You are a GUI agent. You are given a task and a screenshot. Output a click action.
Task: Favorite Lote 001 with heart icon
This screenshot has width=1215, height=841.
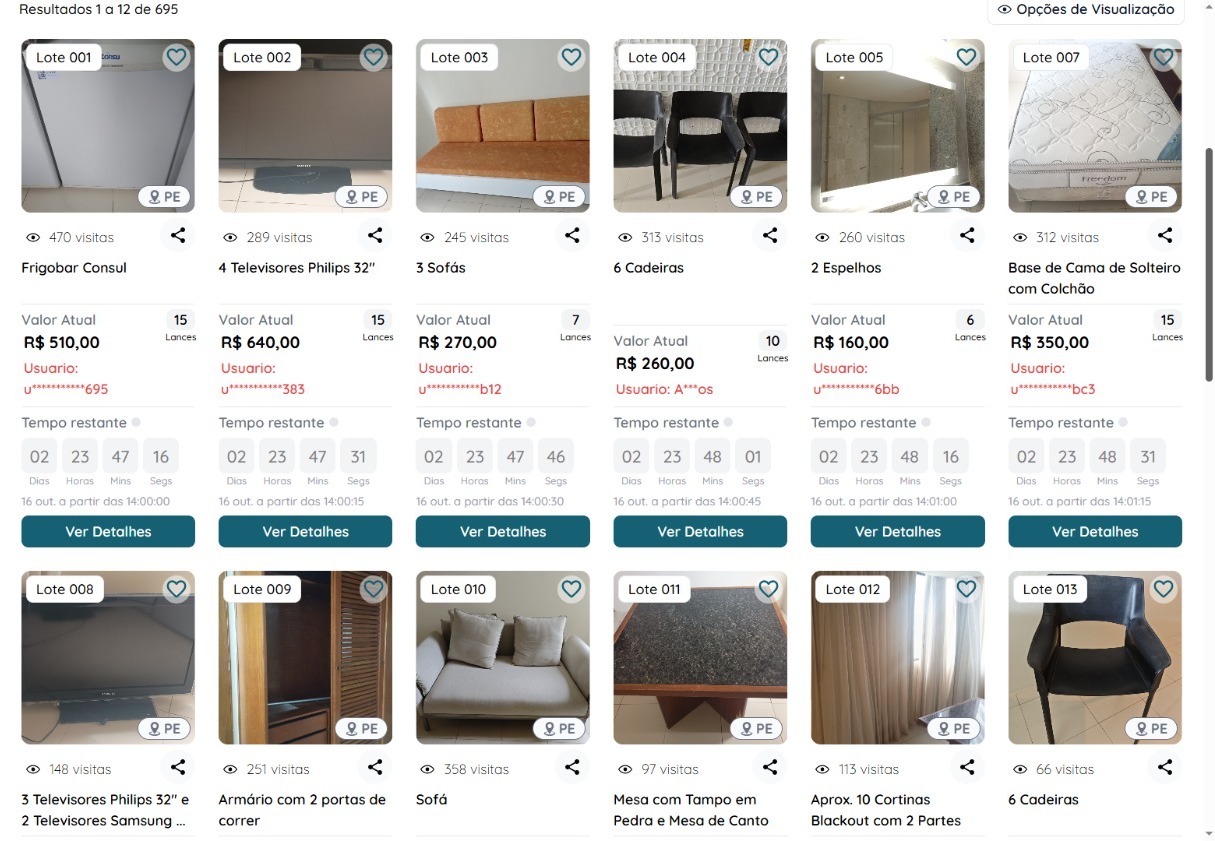coord(177,57)
